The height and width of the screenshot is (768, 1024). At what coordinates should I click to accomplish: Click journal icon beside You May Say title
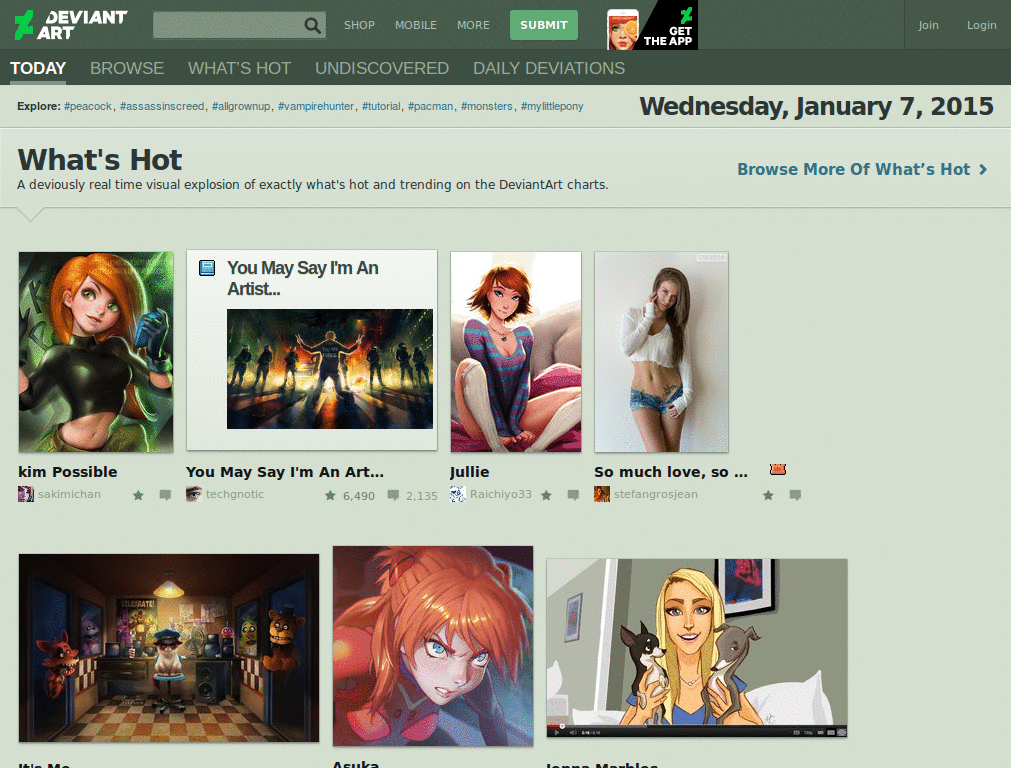[x=207, y=268]
